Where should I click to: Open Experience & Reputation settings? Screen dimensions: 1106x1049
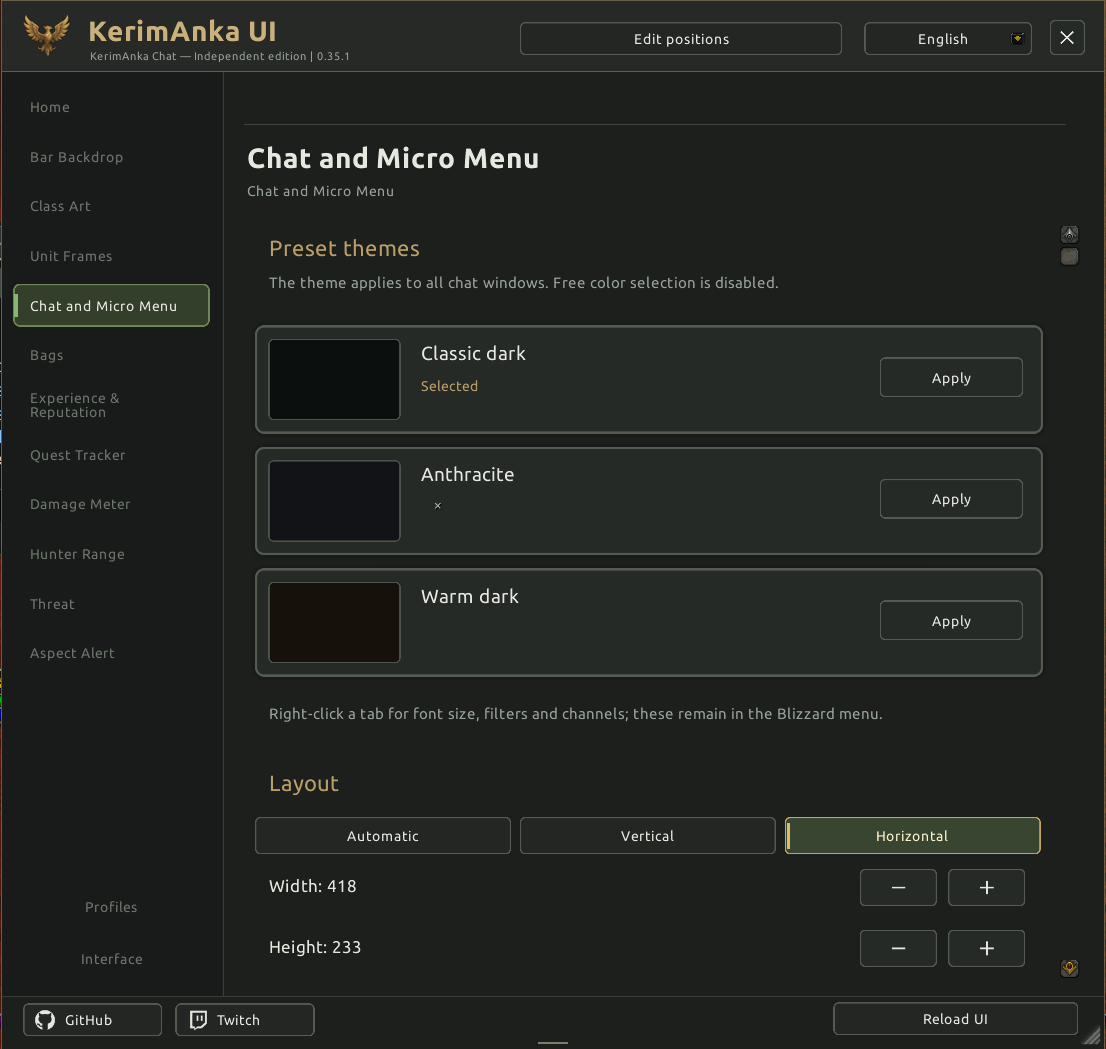tap(75, 405)
